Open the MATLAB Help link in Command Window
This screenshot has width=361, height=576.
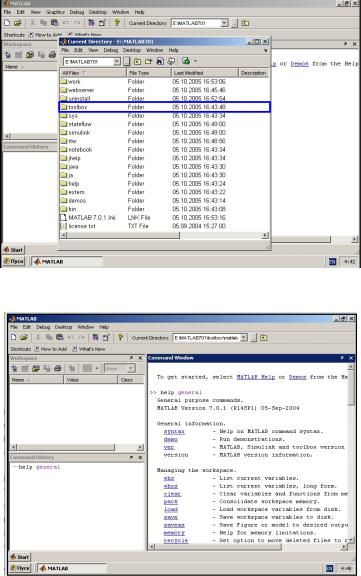click(x=256, y=377)
